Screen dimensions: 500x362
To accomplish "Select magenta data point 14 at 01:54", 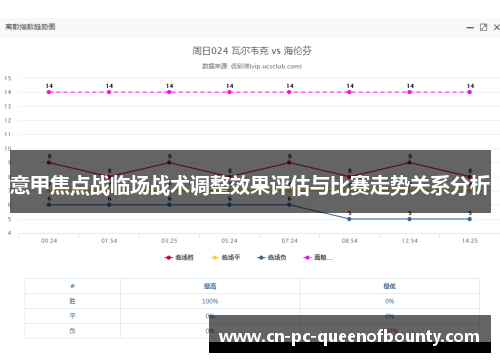I will tap(109, 92).
